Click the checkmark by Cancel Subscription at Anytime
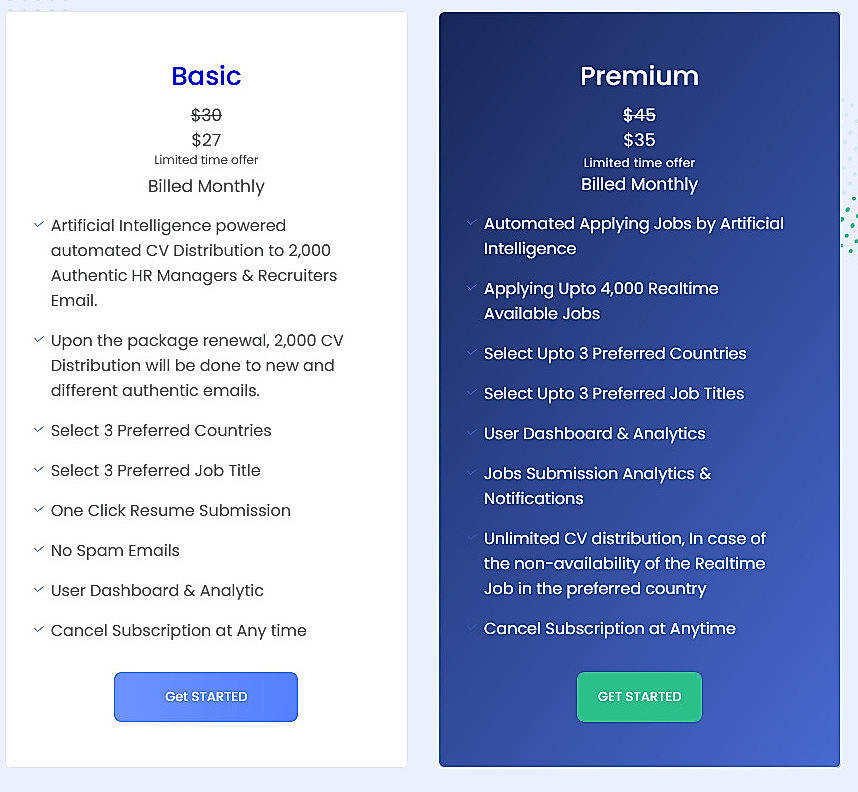This screenshot has height=792, width=858. coord(470,628)
